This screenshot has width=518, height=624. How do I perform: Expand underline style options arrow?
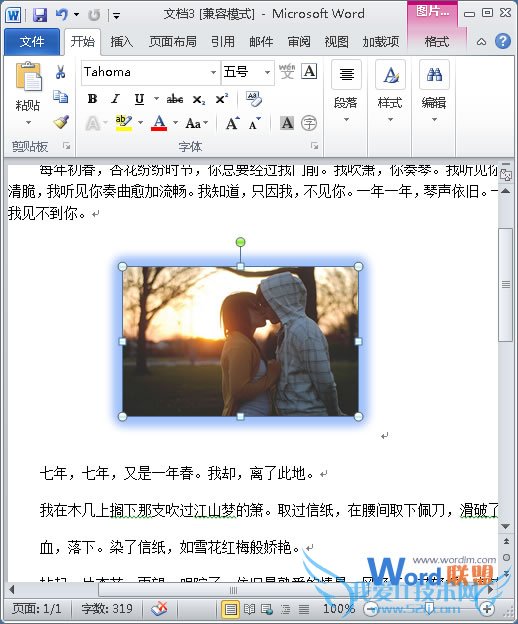coord(156,99)
